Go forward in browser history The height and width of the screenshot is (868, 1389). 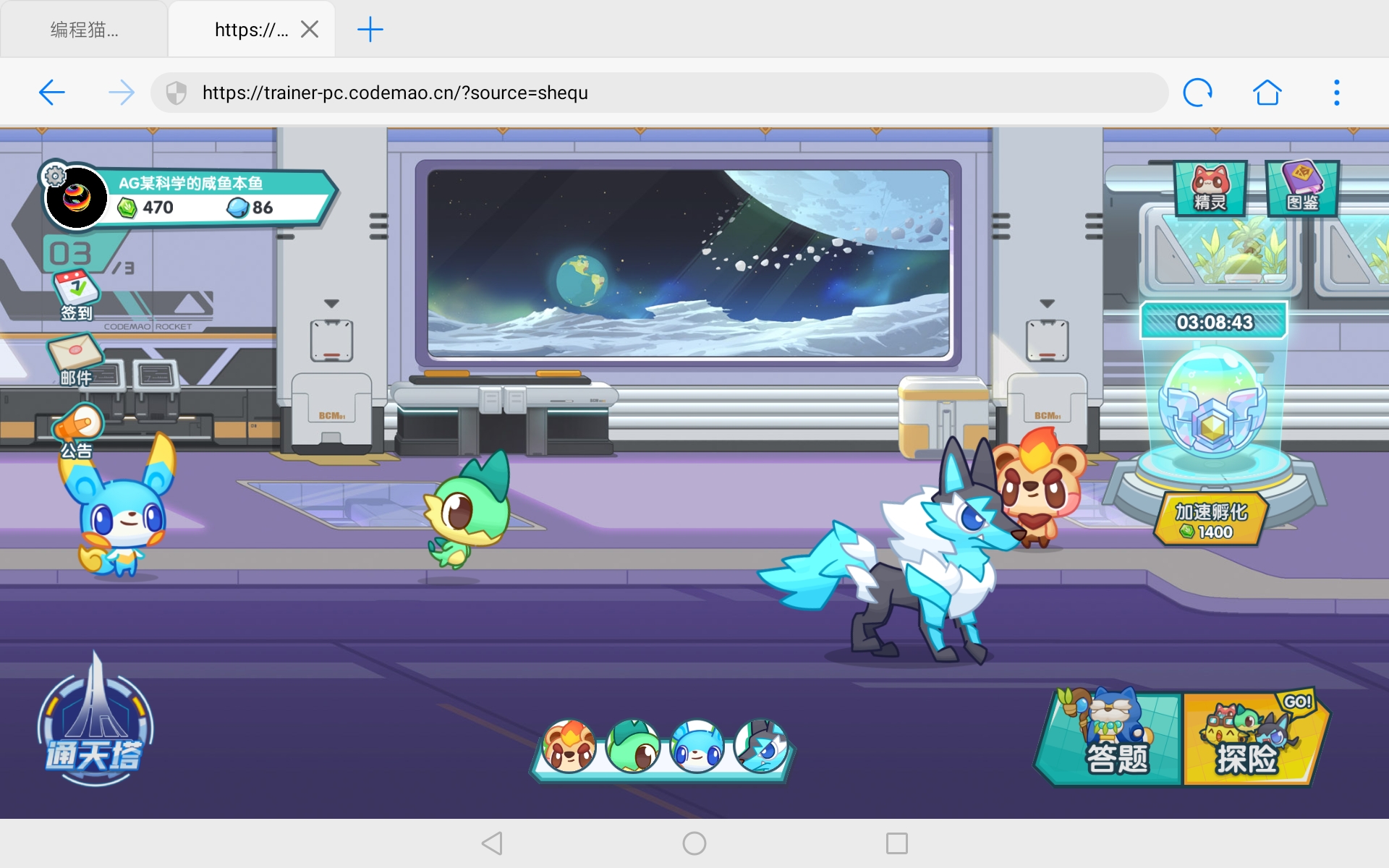click(121, 93)
